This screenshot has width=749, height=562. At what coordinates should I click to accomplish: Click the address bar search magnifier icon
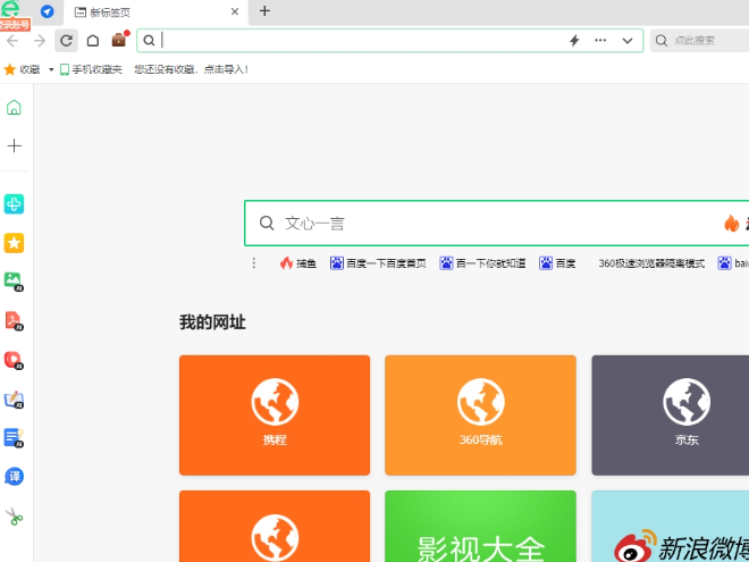tap(149, 41)
